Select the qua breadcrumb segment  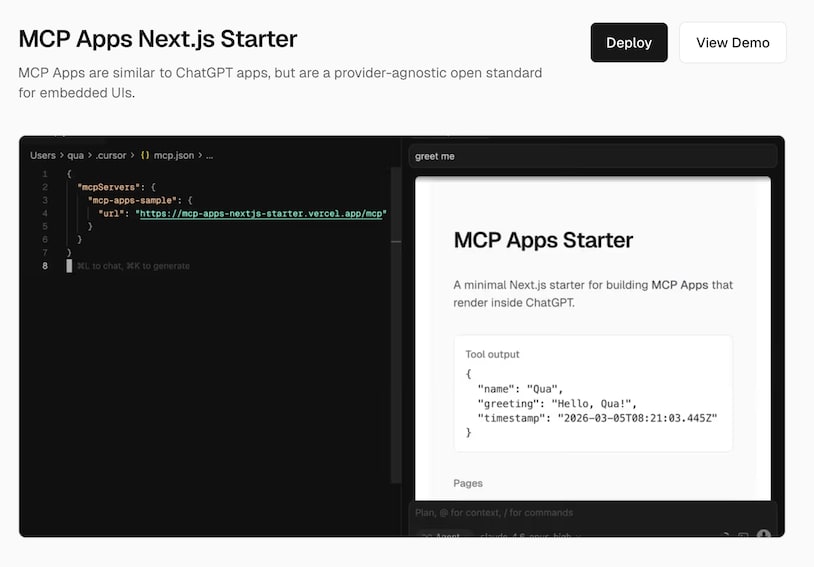pos(75,155)
